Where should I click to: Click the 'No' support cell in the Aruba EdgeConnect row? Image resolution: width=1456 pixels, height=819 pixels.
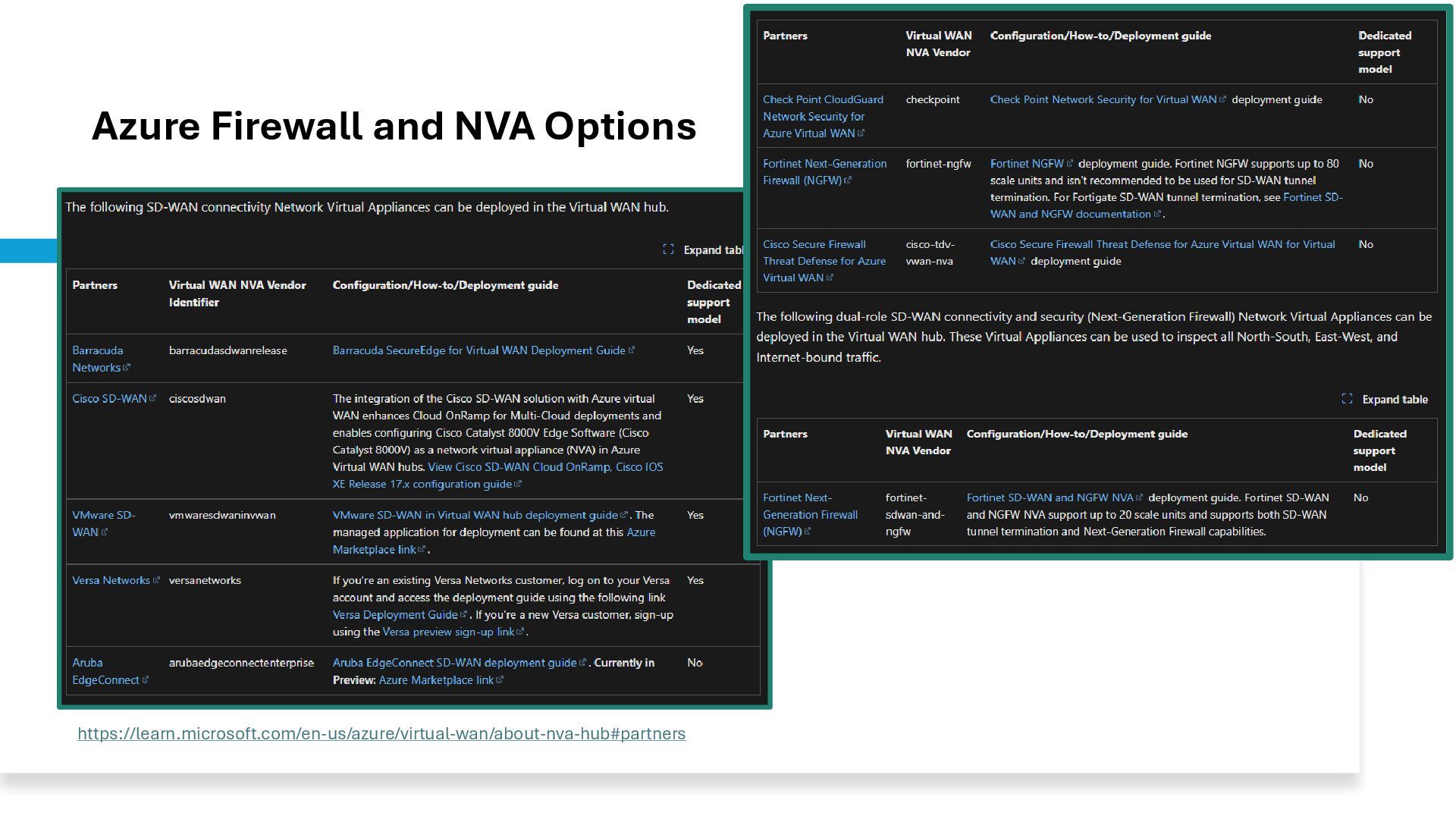695,663
